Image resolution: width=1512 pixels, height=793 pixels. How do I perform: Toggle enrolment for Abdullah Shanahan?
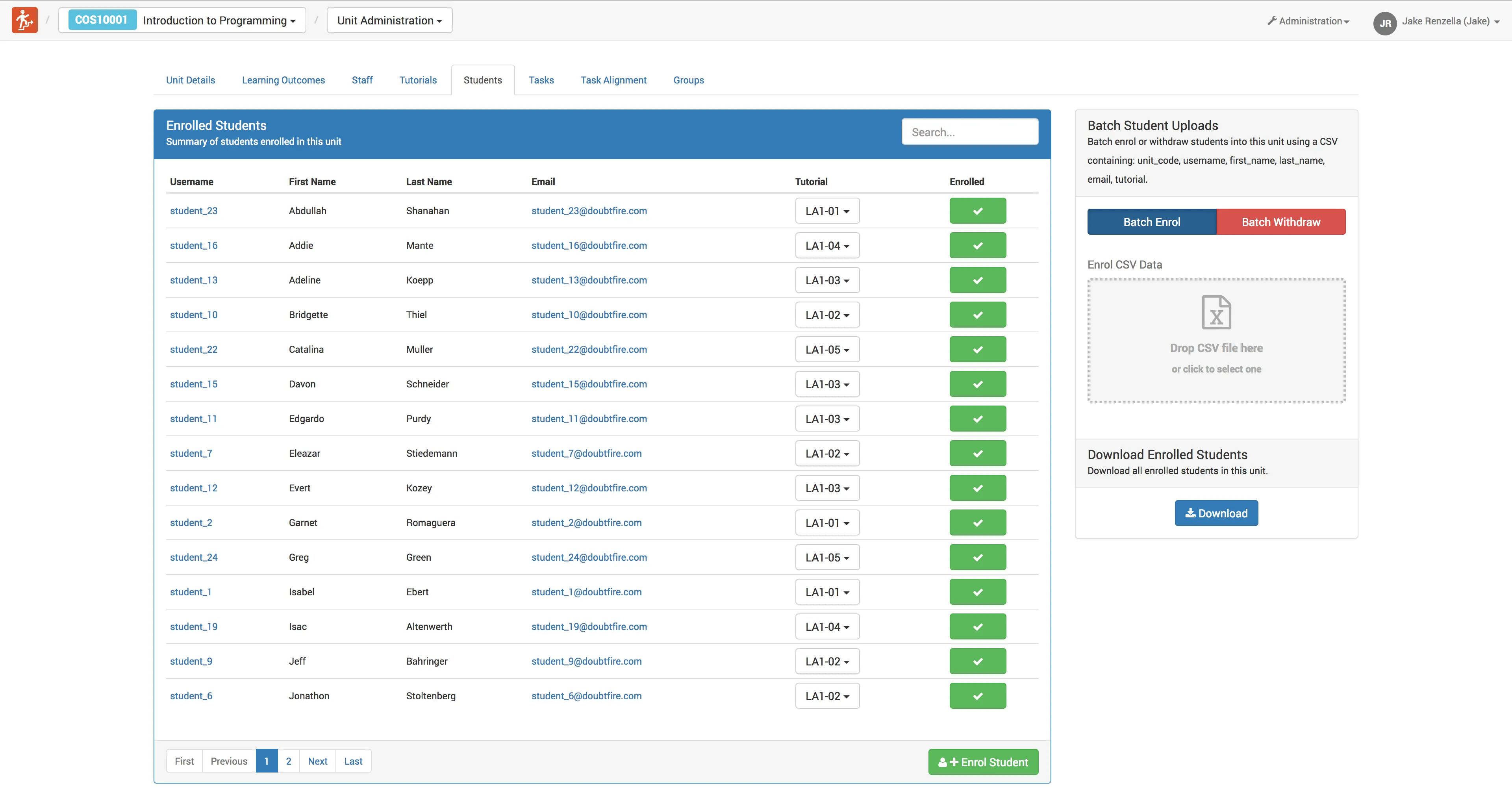point(977,211)
